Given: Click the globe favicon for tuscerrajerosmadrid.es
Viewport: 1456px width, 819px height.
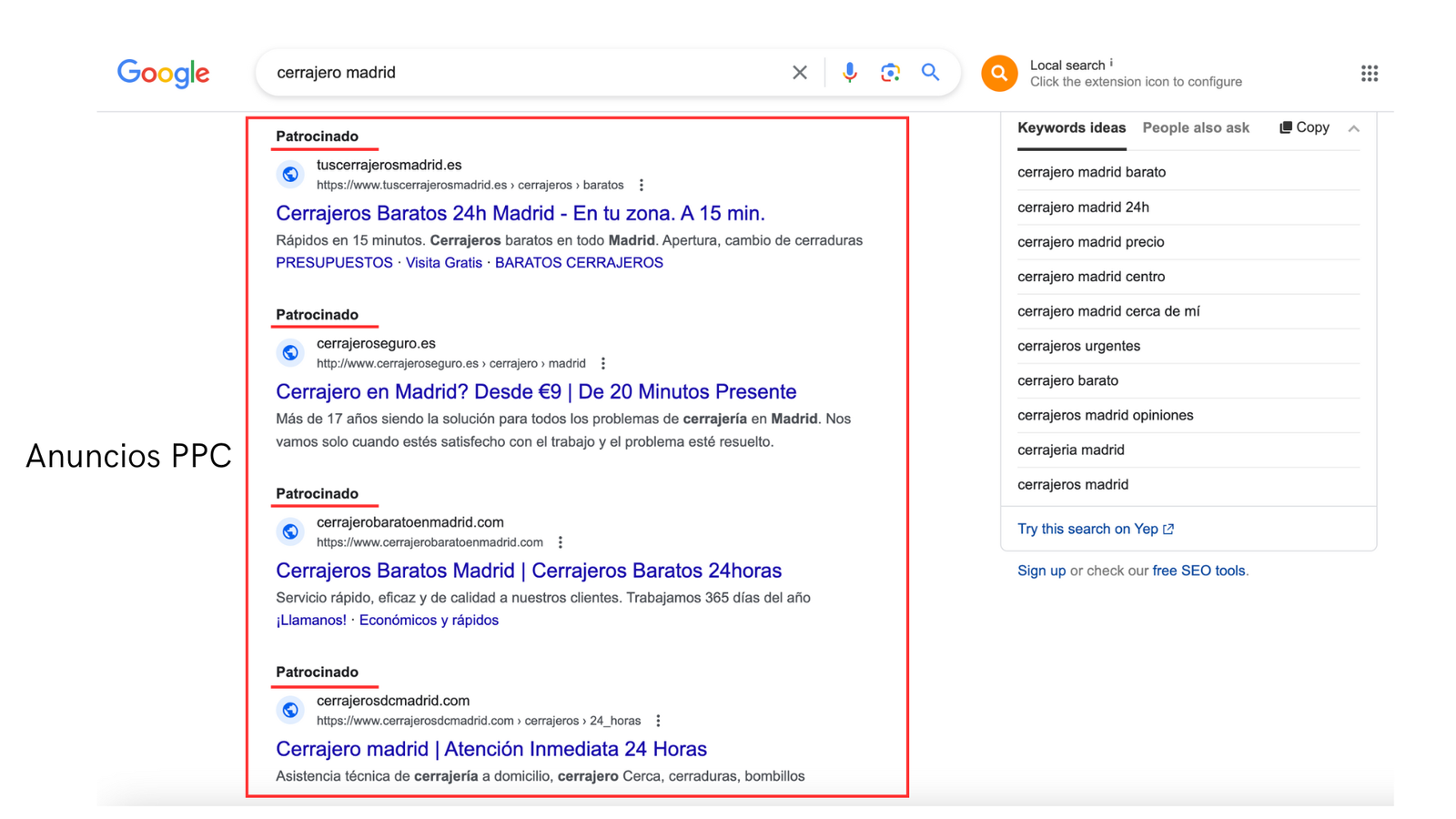Looking at the screenshot, I should tap(290, 174).
